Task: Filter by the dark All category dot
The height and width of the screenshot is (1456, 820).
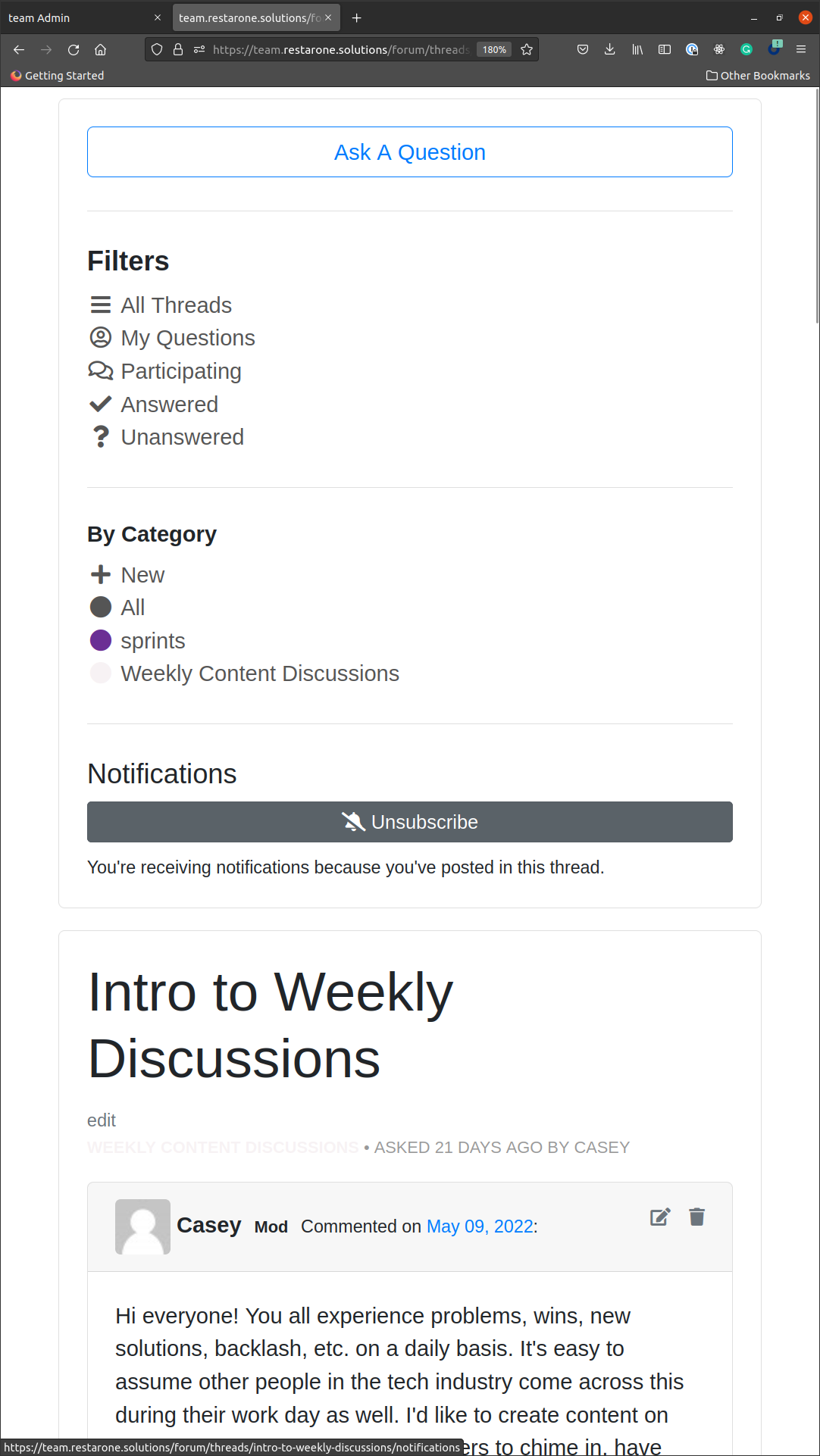Action: point(100,608)
